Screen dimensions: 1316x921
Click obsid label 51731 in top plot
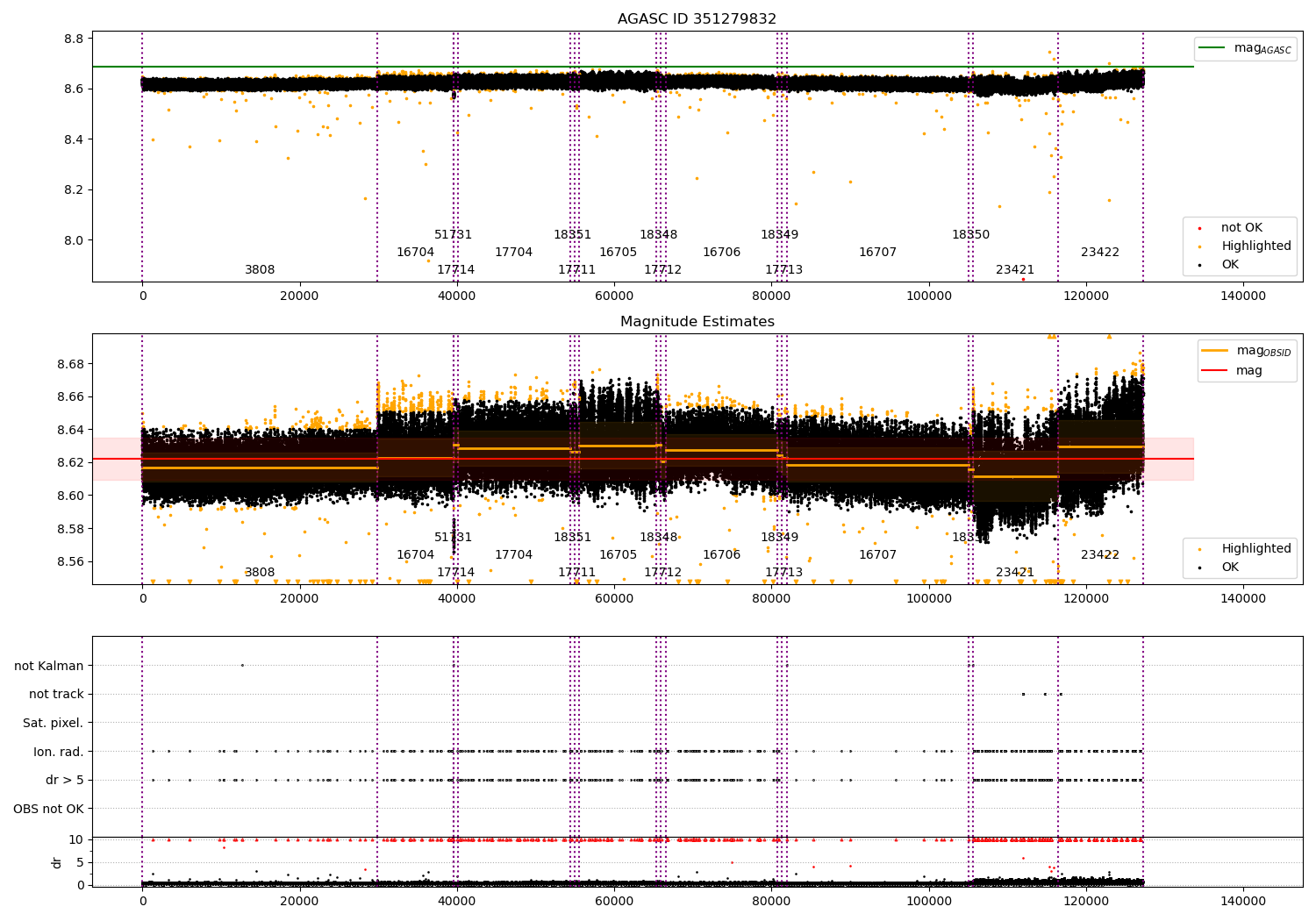(x=454, y=235)
